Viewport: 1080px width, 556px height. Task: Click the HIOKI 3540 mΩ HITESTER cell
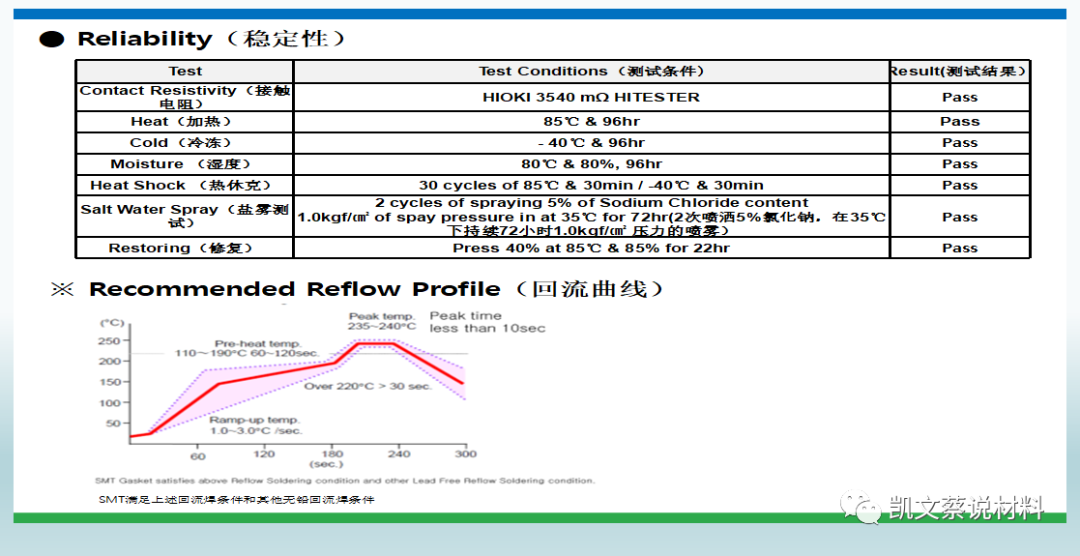click(592, 97)
